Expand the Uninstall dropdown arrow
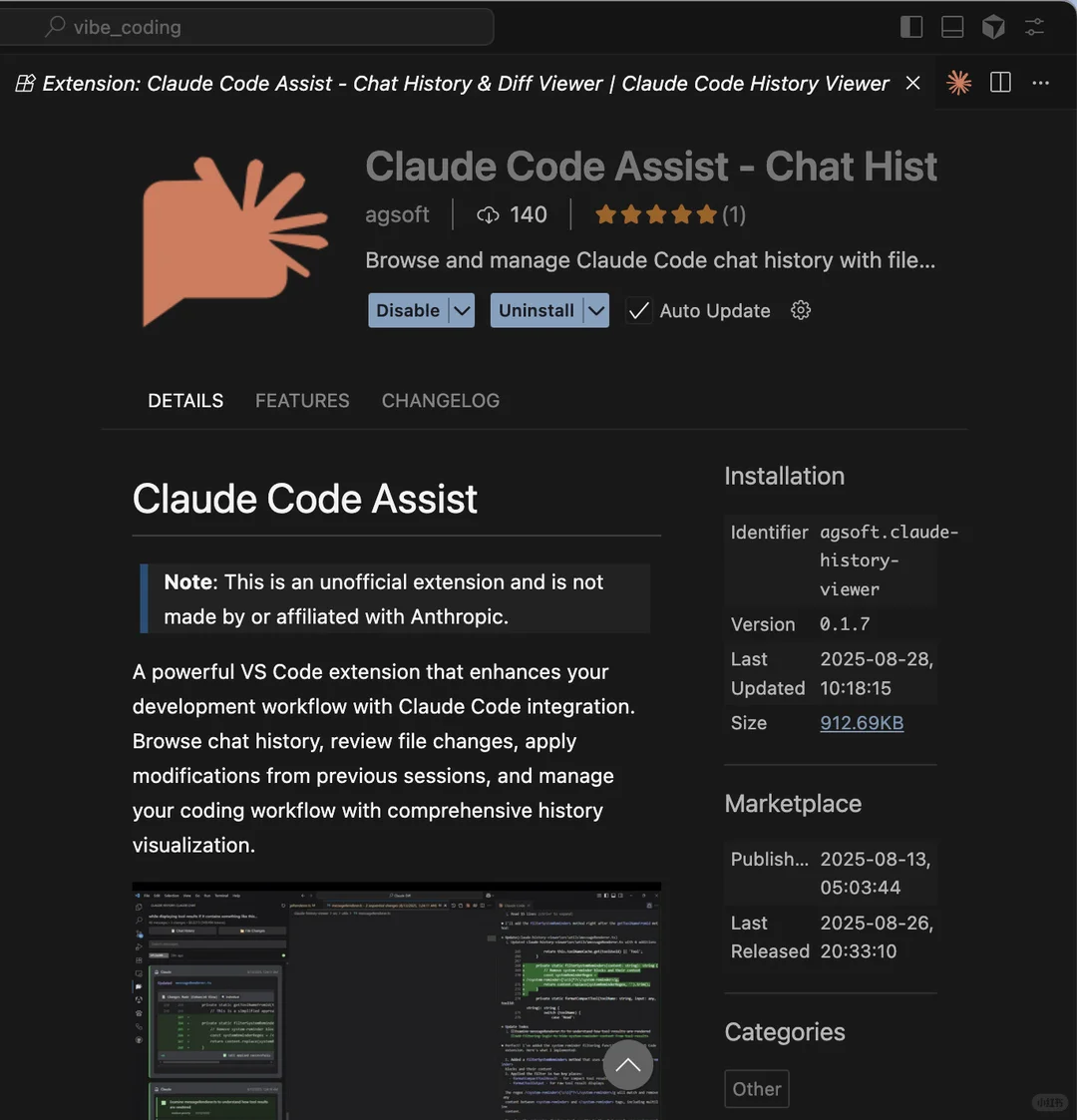 596,311
